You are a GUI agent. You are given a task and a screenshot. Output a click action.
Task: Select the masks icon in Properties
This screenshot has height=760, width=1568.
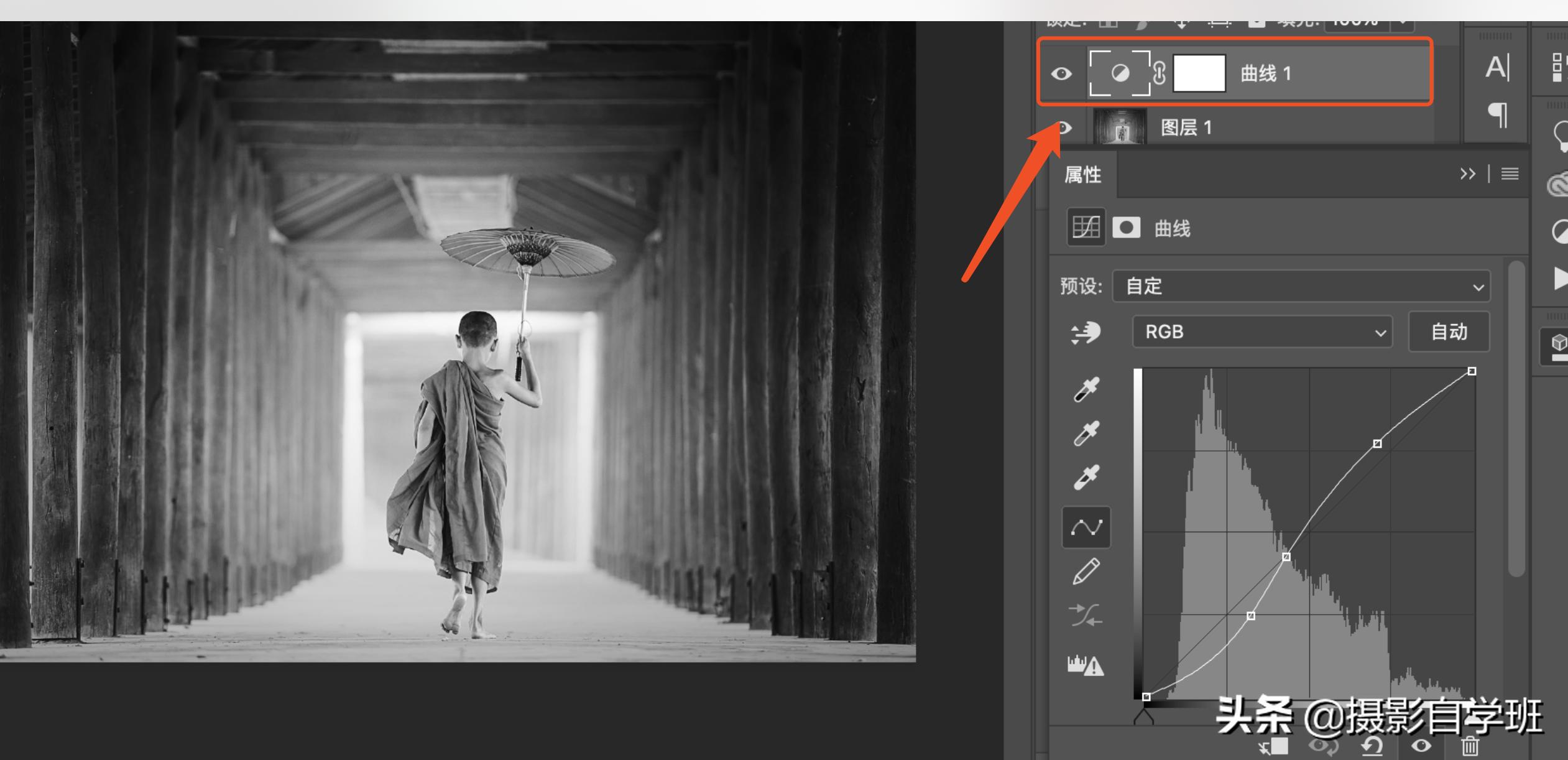1126,228
